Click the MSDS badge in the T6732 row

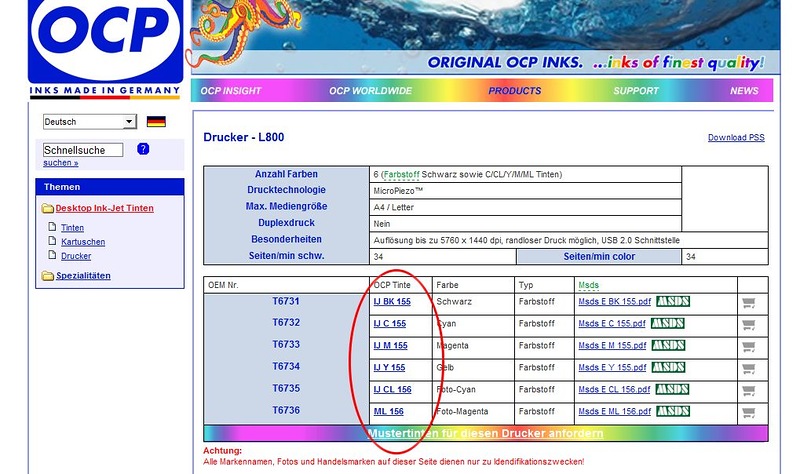pos(668,323)
